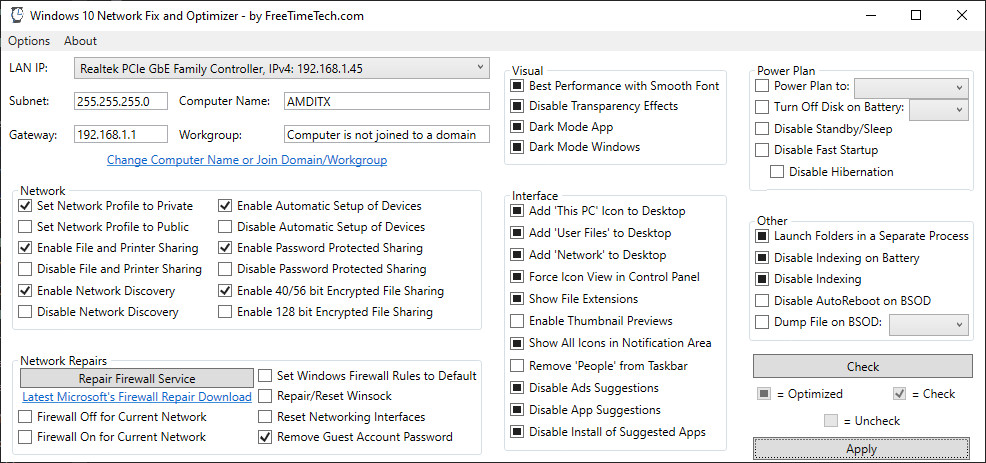Check Disable Standby/Sleep
Viewport: 986px width, 463px height.
(762, 128)
